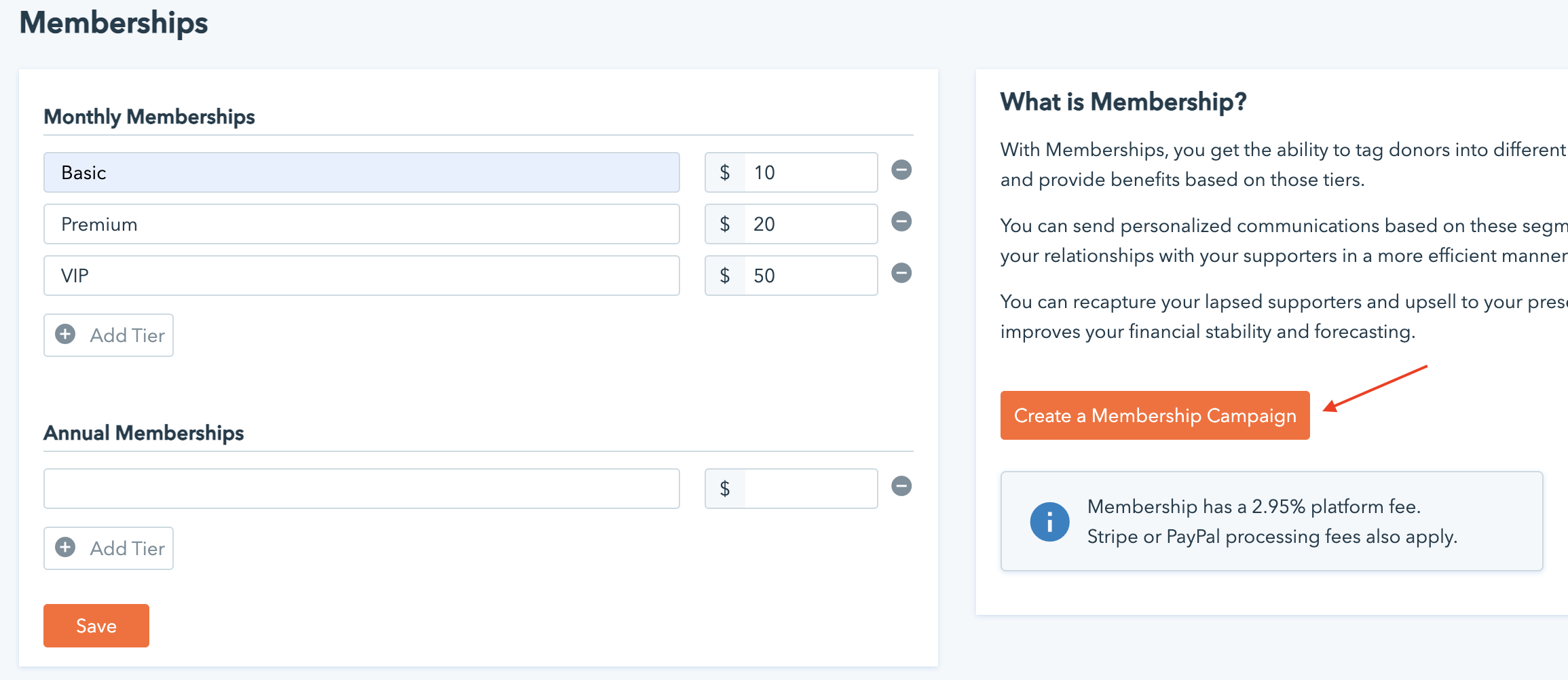Click plus icon under Annual Memberships
Image resolution: width=1568 pixels, height=680 pixels.
tap(66, 548)
